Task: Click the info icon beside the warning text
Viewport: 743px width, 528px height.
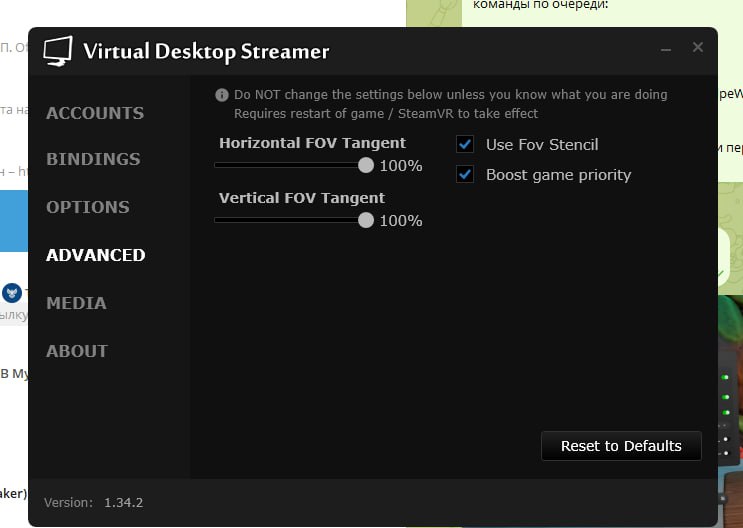Action: pyautogui.click(x=222, y=95)
